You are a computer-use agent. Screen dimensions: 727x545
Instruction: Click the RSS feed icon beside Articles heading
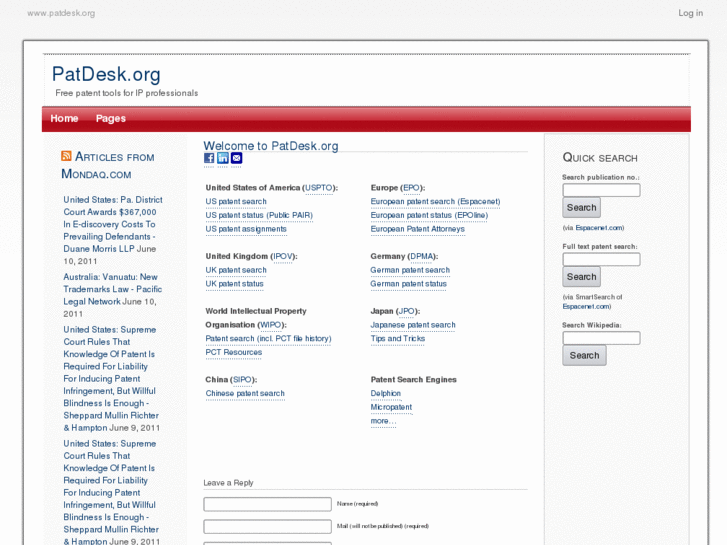[x=66, y=156]
